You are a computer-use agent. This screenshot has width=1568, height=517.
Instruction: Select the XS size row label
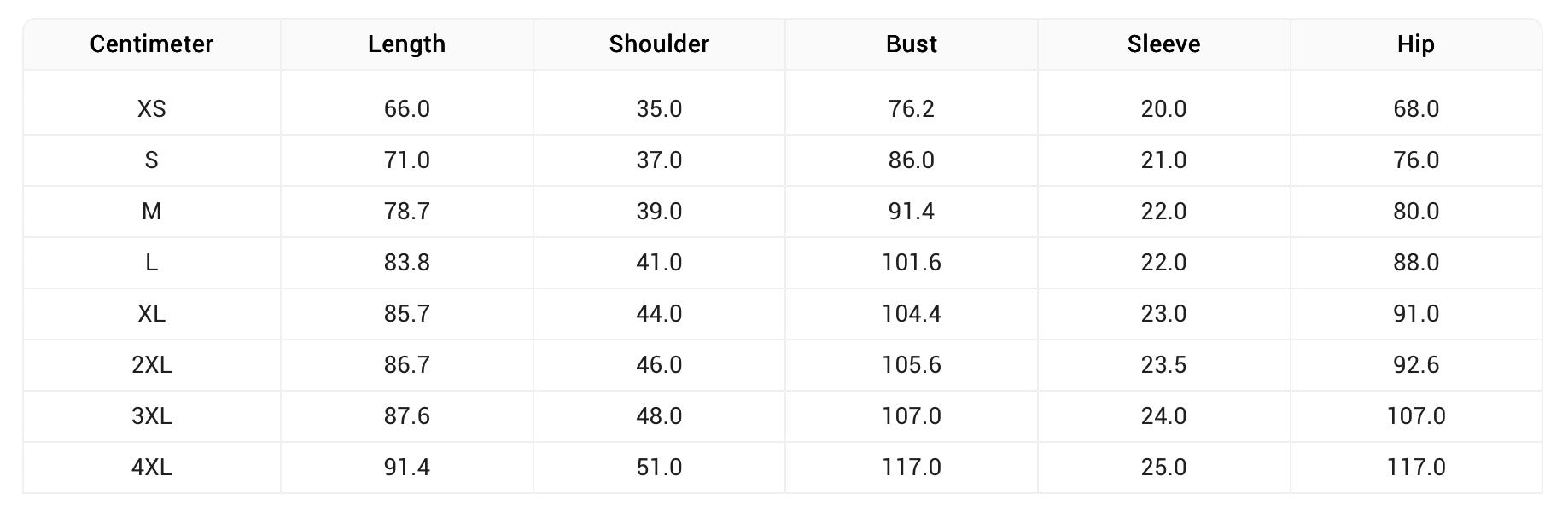pos(151,109)
